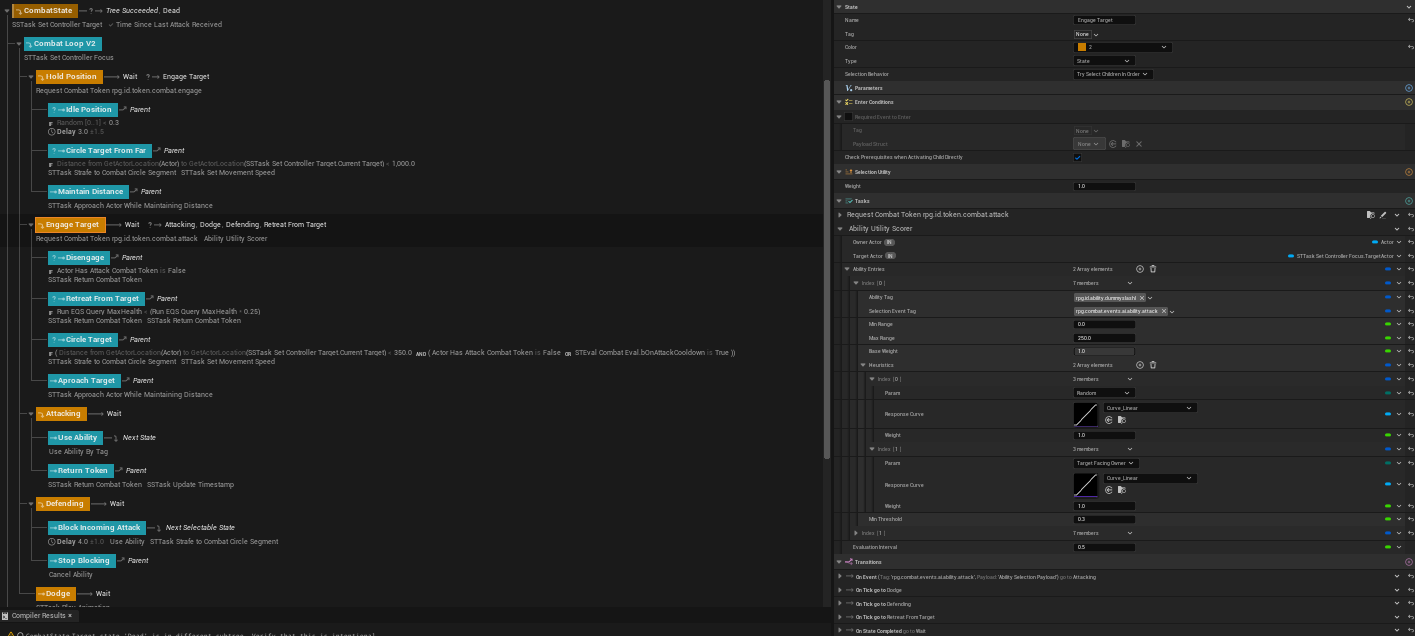Click pencil edit icon on Request Combat Token task
Viewport: 1415px width, 636px height.
[x=1383, y=215]
